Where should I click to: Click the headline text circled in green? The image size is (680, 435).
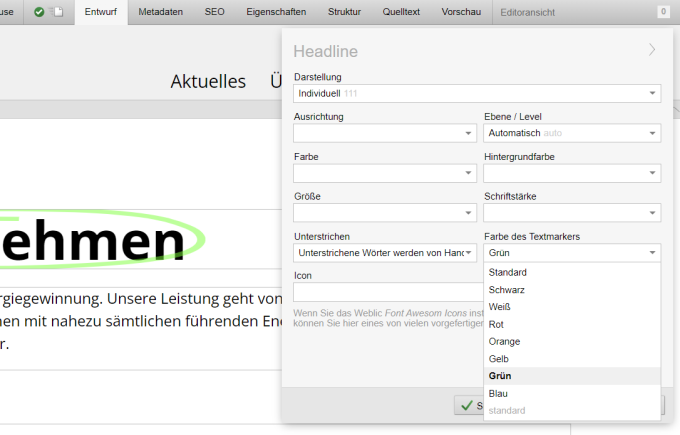pyautogui.click(x=93, y=241)
